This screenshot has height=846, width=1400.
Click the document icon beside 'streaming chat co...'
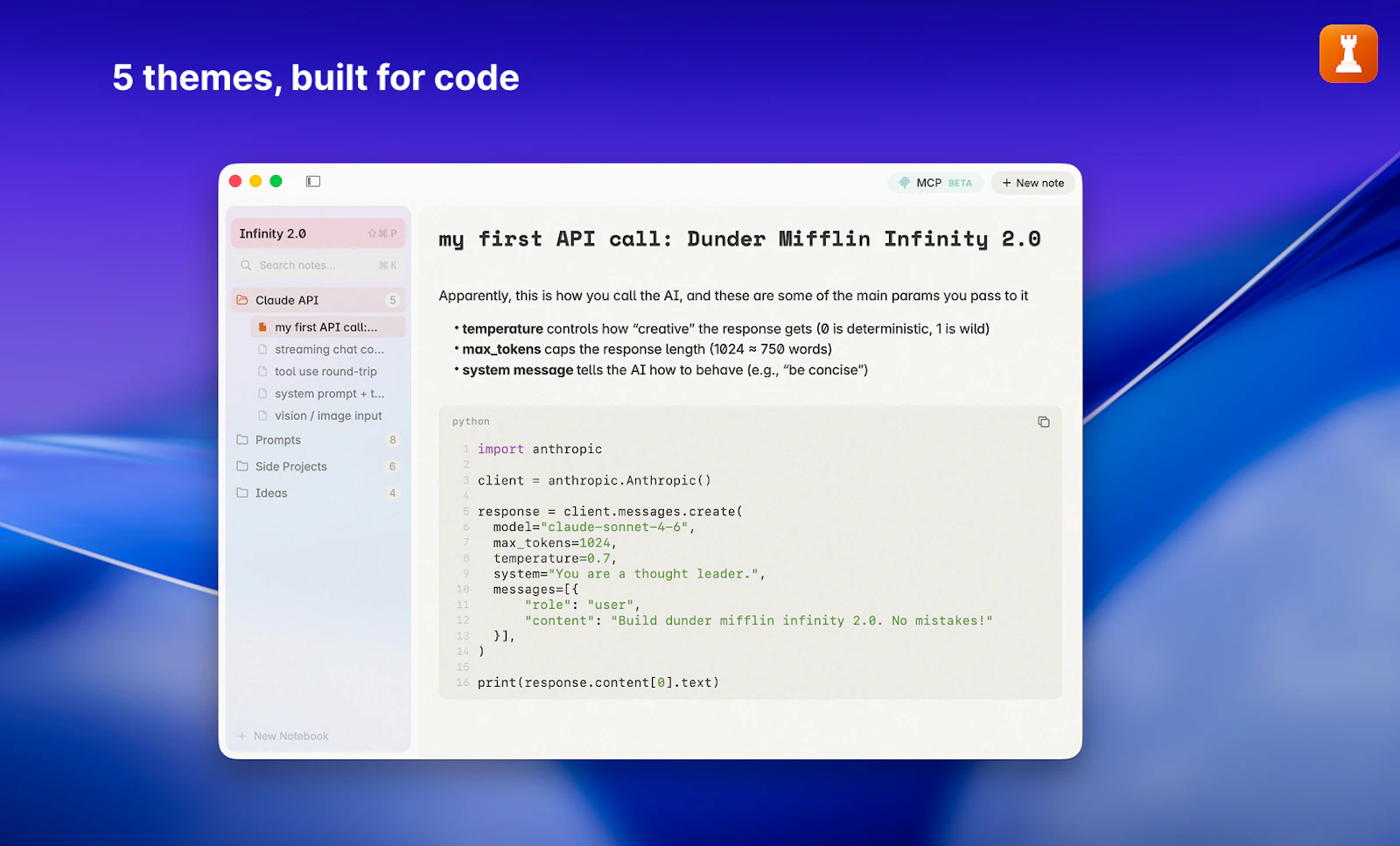[262, 349]
